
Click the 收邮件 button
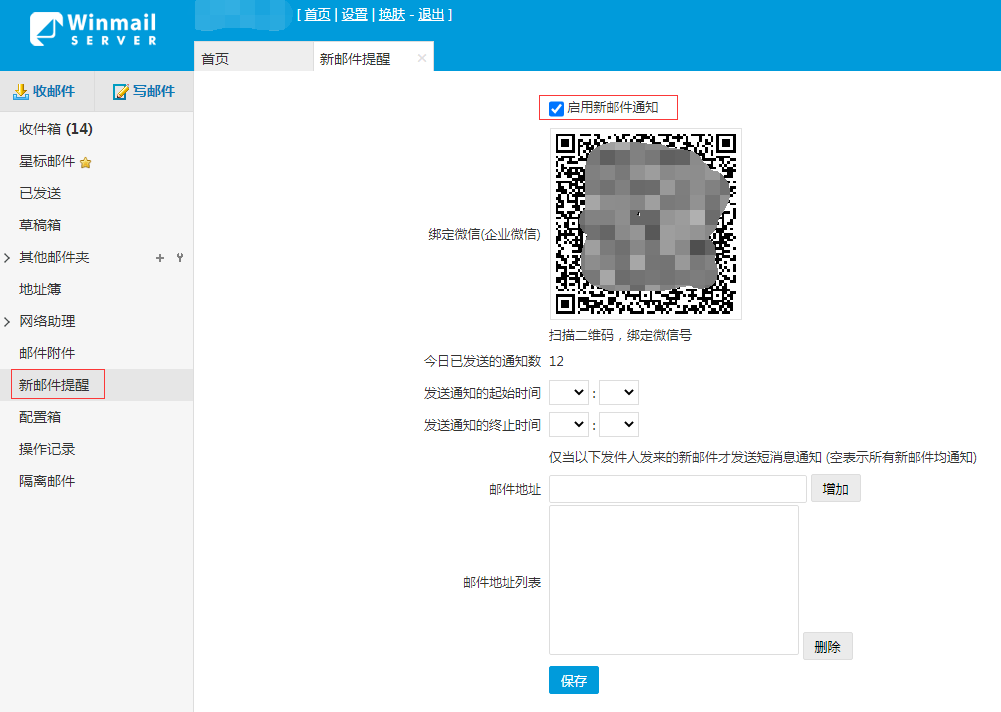47,91
